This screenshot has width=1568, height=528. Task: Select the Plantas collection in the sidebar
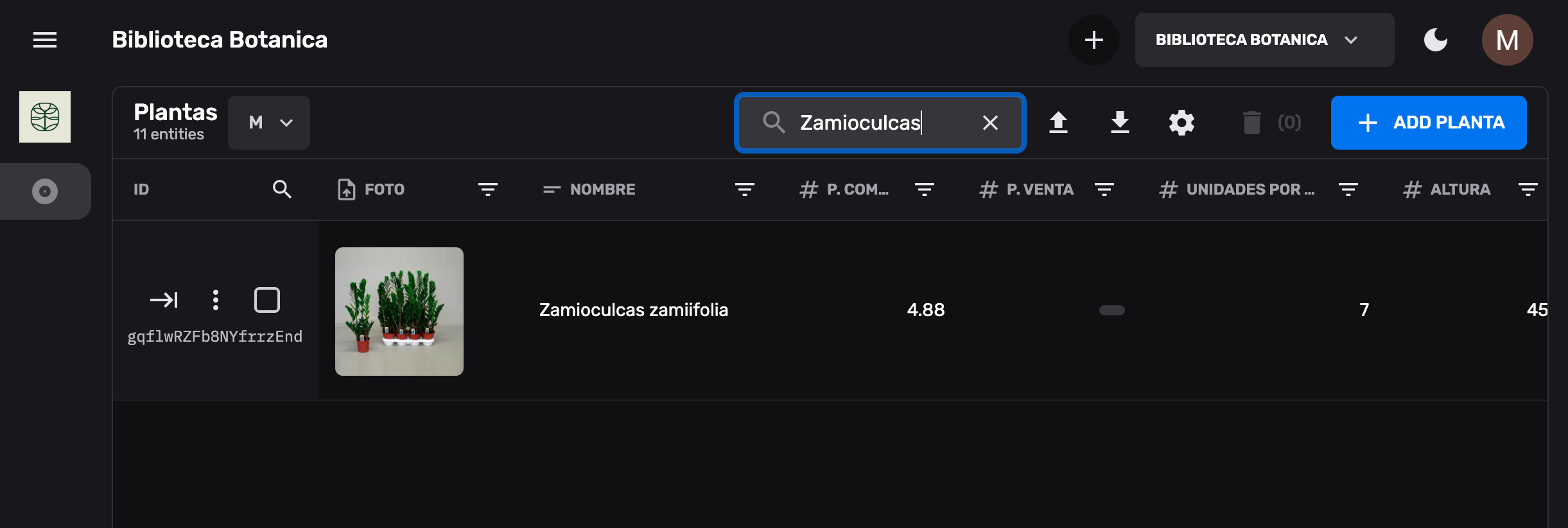tap(45, 191)
